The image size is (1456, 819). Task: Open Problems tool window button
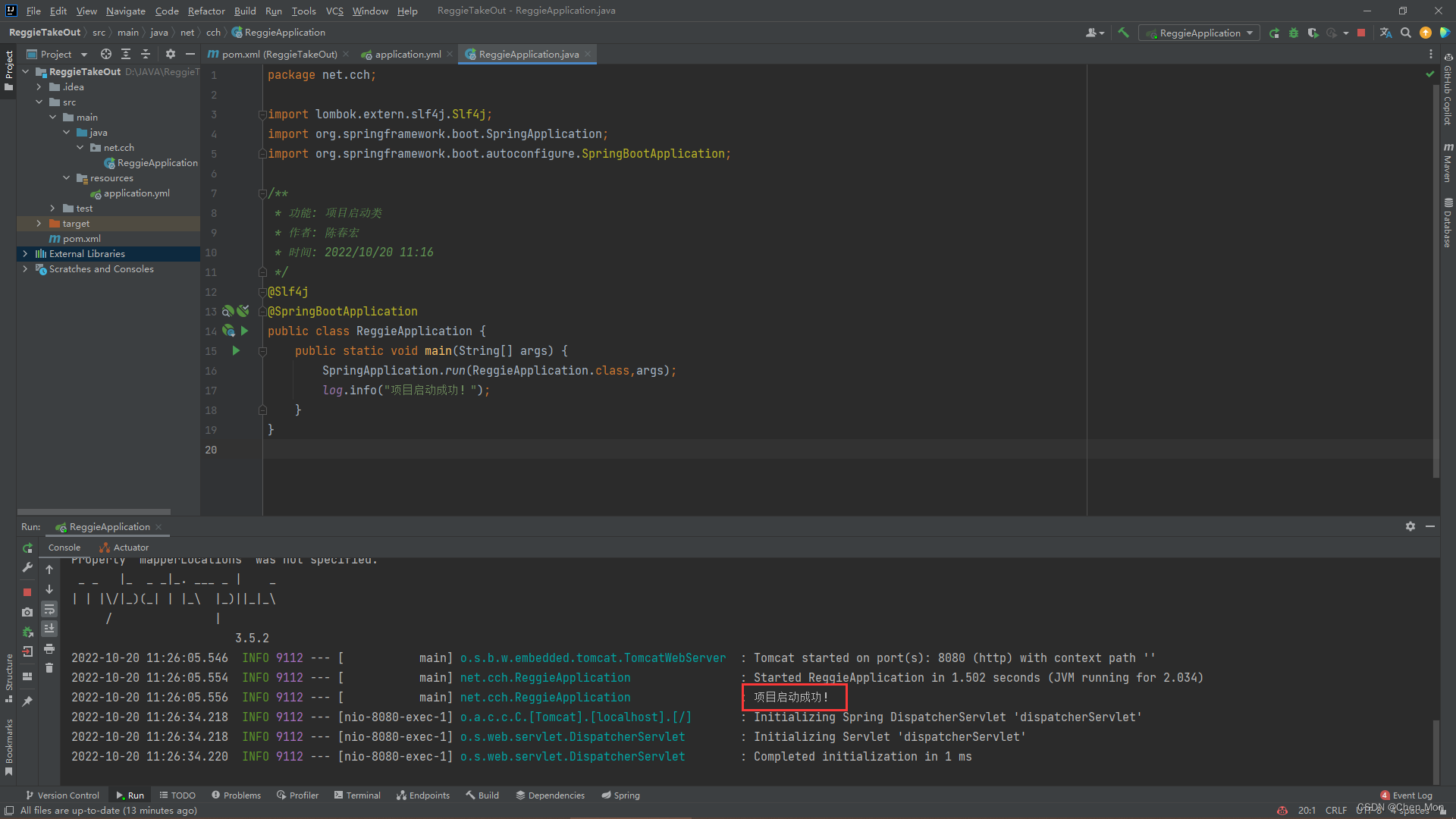click(236, 795)
